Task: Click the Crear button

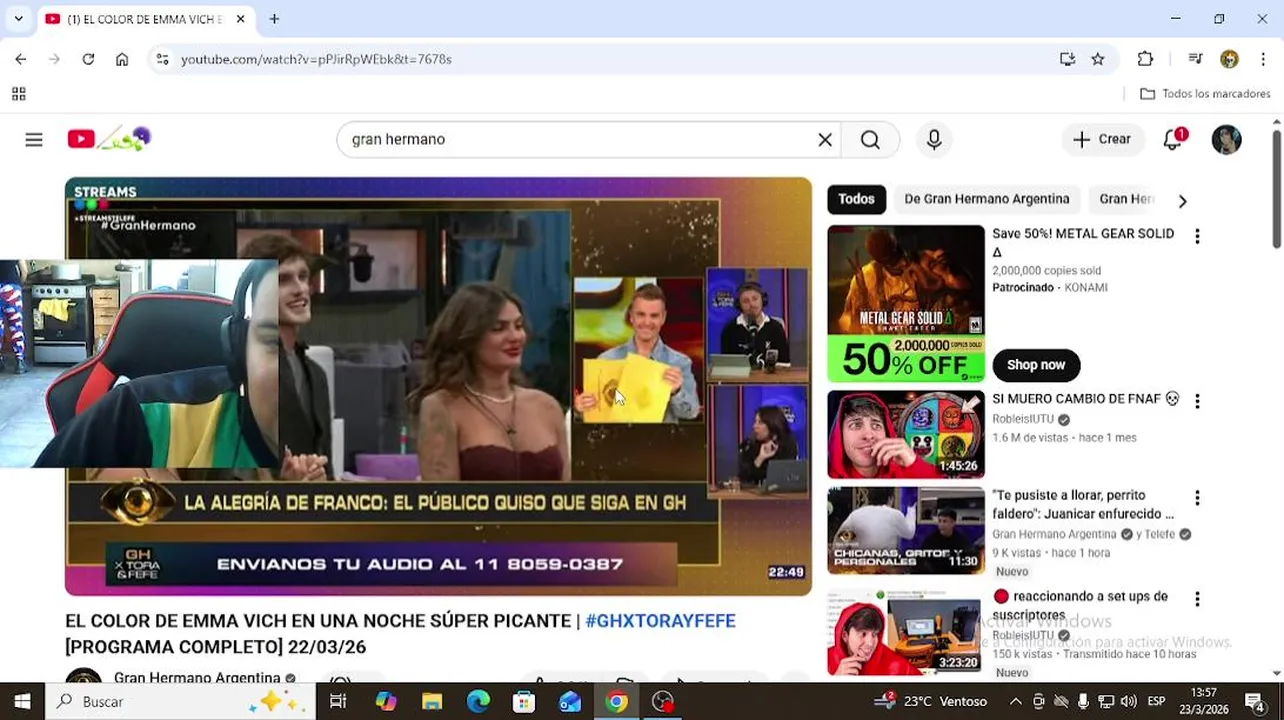Action: (x=1102, y=140)
